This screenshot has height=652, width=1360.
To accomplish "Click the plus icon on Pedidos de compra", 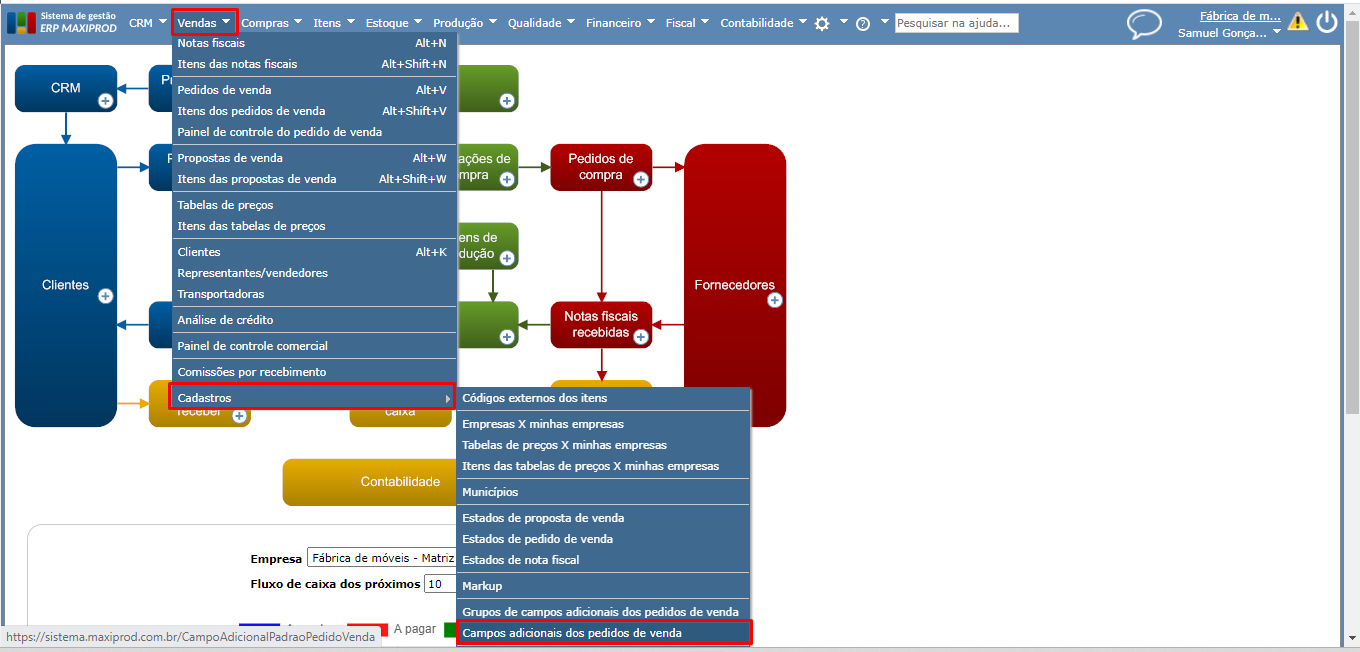I will (x=640, y=180).
